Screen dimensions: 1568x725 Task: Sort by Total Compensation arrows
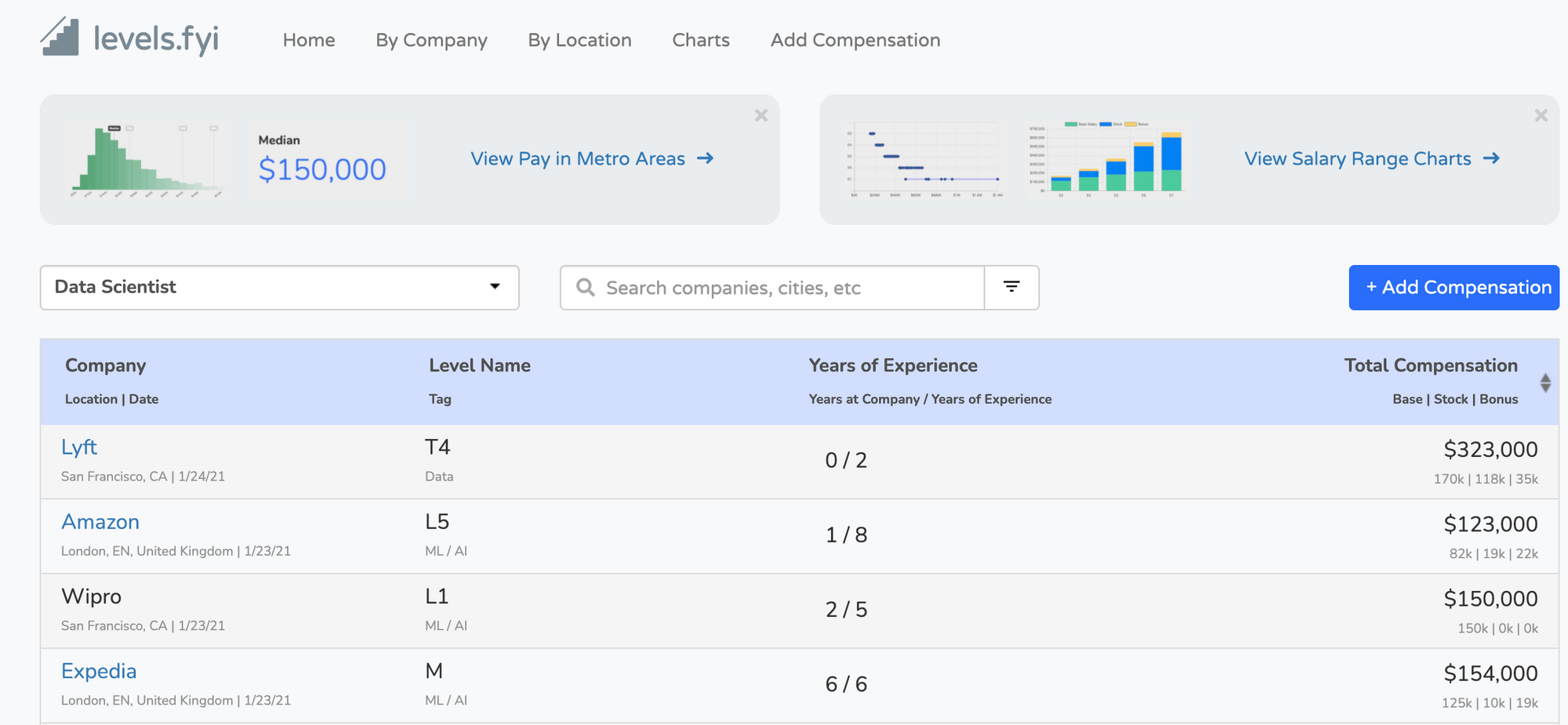coord(1544,382)
